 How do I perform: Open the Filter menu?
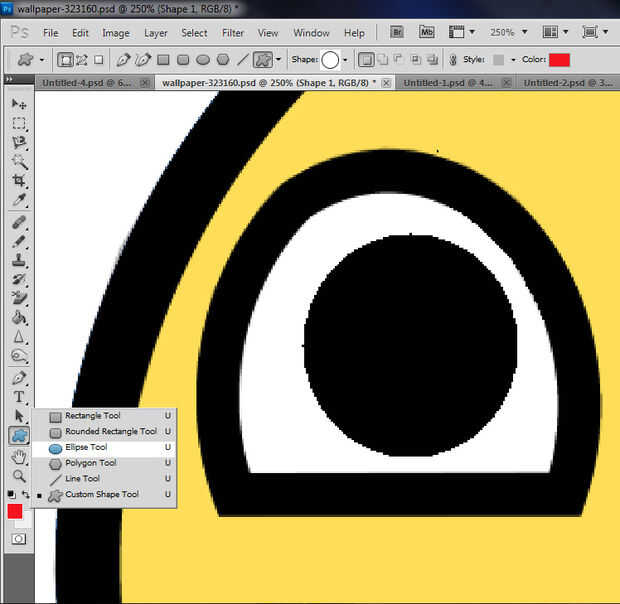tap(232, 33)
